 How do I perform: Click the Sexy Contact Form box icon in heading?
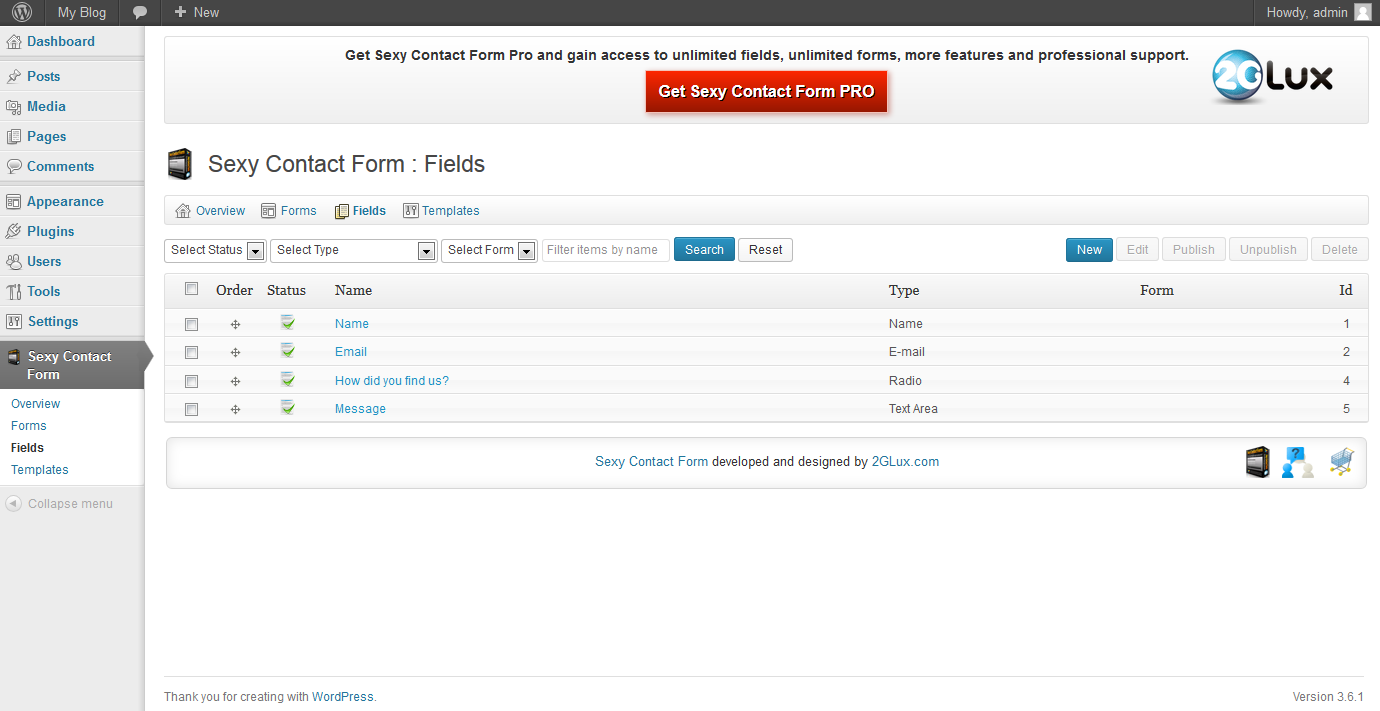pos(180,164)
